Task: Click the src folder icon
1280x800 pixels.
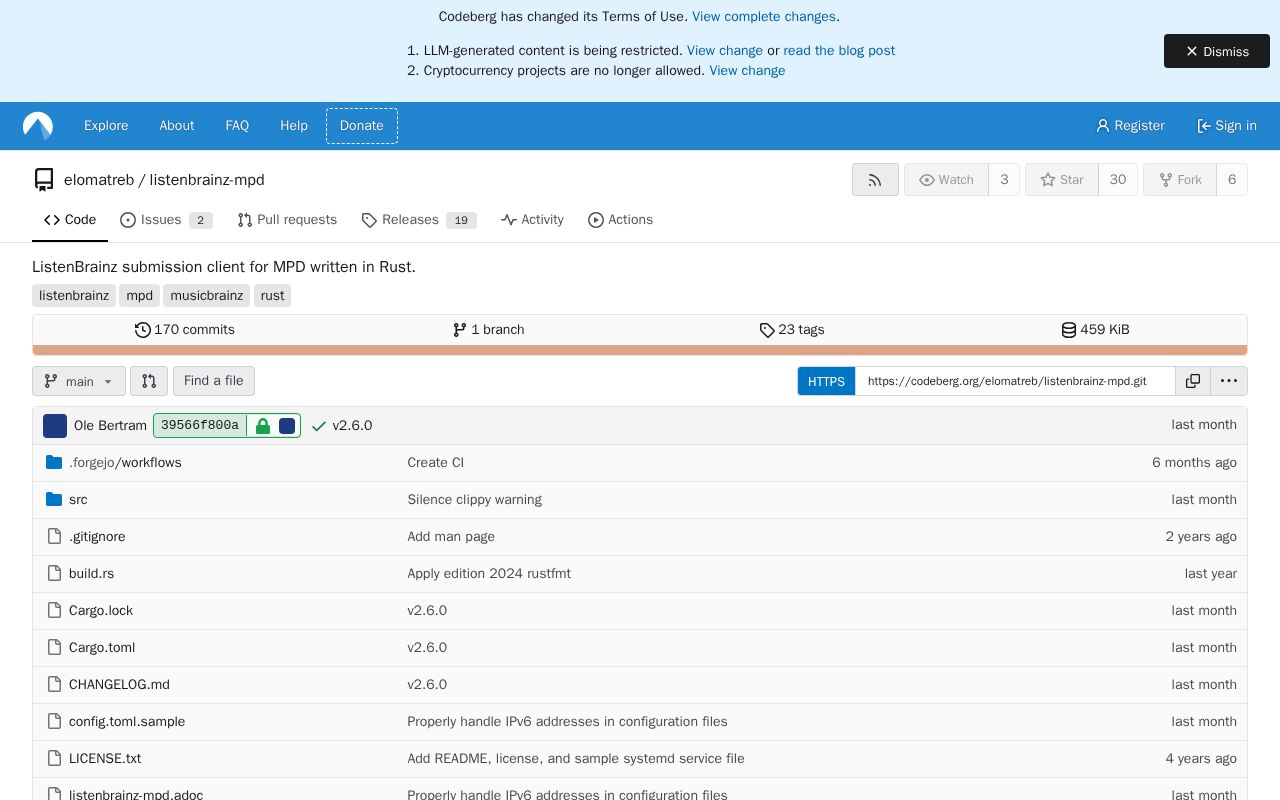Action: coord(54,500)
